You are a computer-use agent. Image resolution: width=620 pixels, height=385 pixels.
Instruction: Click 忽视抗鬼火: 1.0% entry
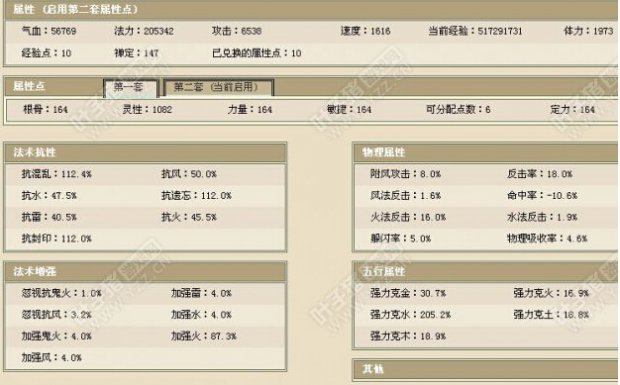(x=62, y=293)
